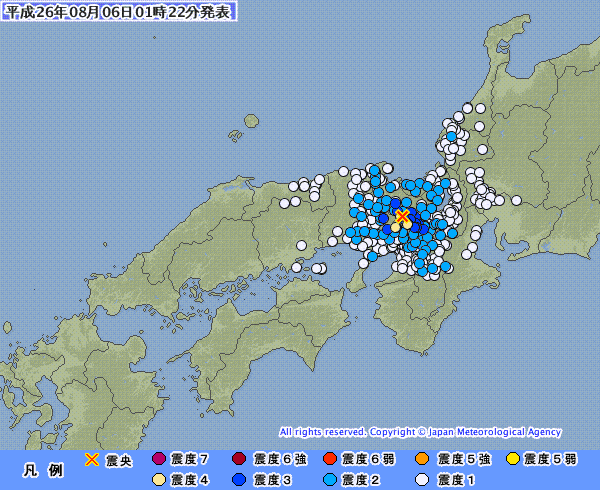Click the 震度7 legend label
This screenshot has height=490, width=600.
tap(189, 459)
